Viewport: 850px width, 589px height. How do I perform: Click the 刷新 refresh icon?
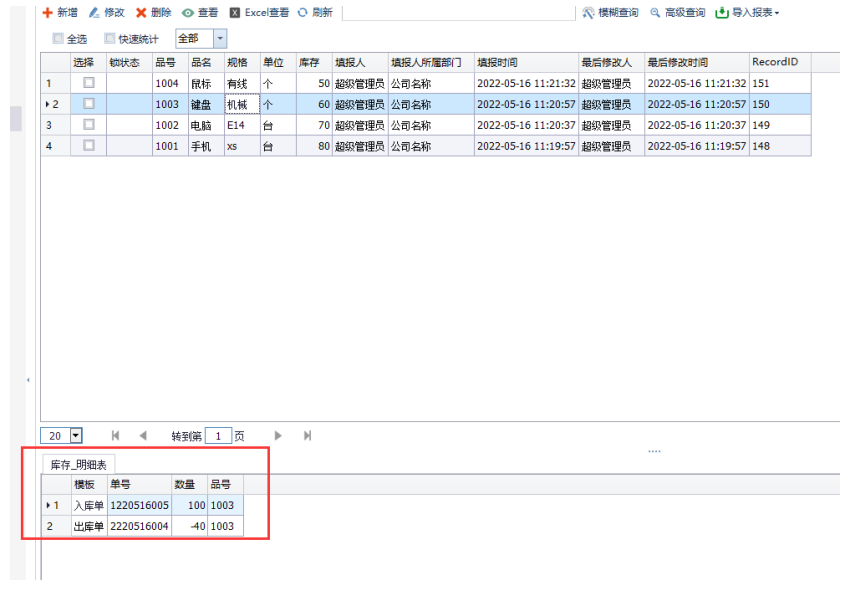[302, 13]
